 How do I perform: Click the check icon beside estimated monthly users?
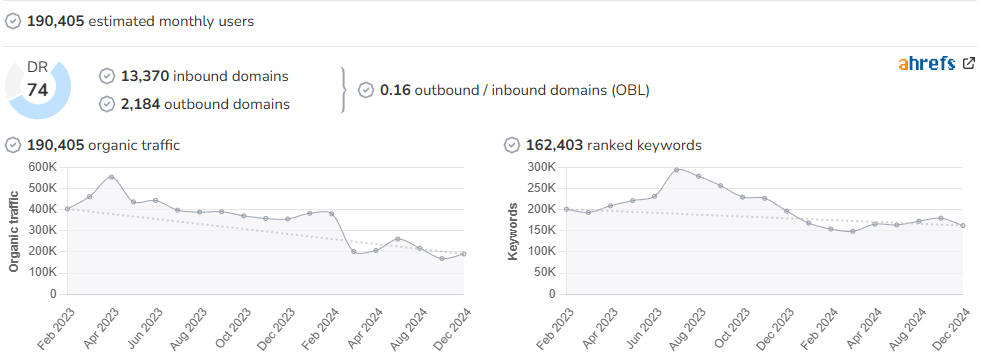click(13, 21)
